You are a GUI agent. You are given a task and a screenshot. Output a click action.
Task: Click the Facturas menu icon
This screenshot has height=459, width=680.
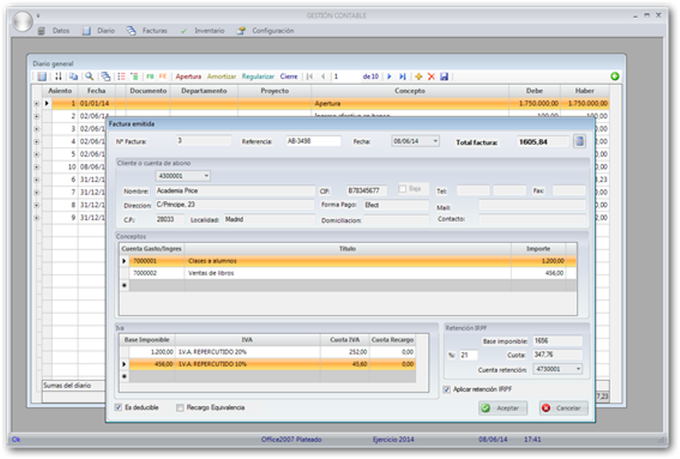click(131, 31)
